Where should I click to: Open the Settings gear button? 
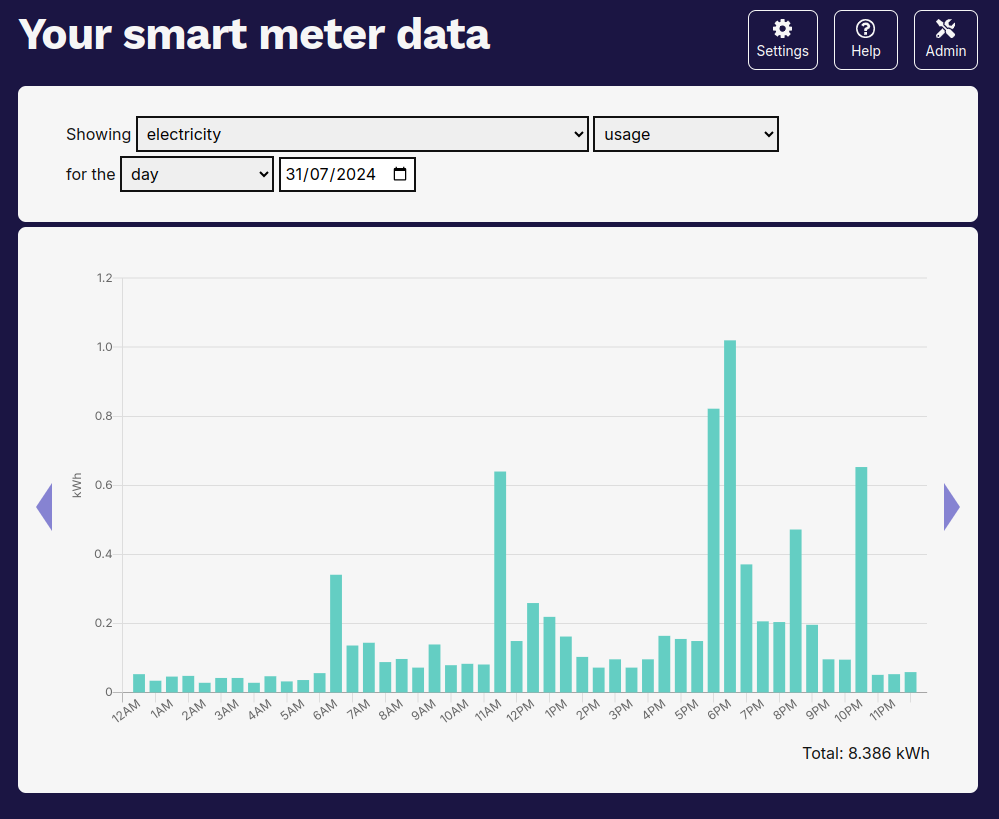tap(782, 40)
